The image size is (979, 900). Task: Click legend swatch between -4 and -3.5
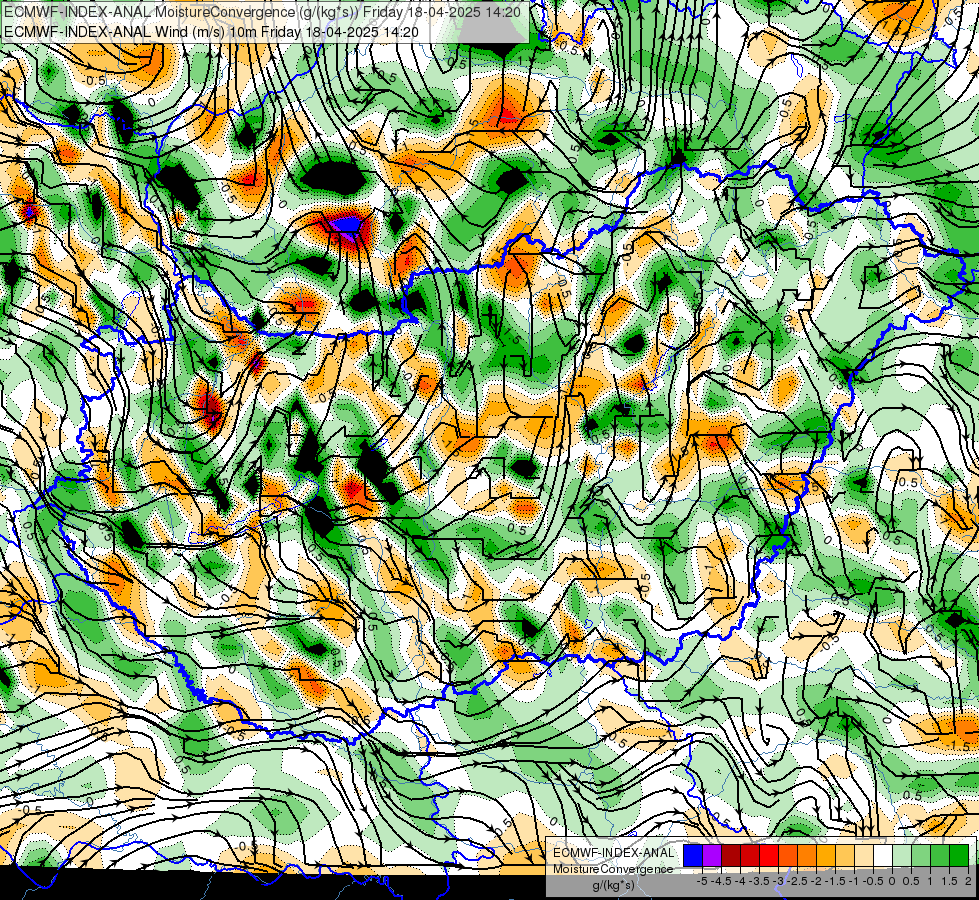point(750,855)
